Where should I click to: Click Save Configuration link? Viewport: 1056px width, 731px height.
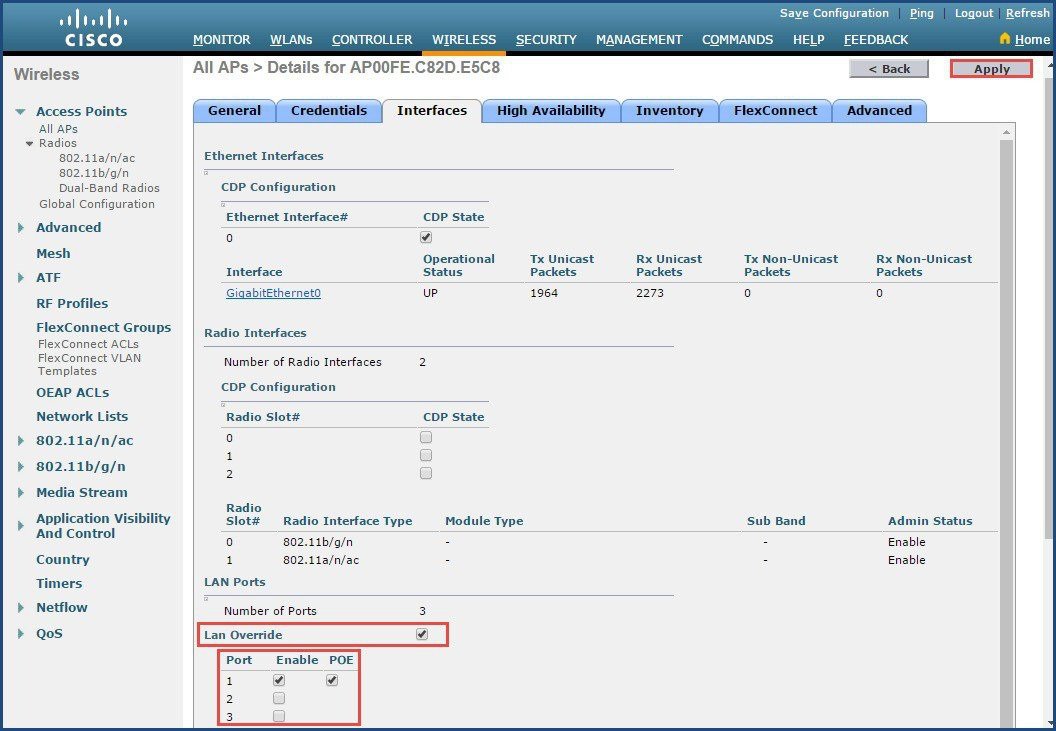pos(834,13)
